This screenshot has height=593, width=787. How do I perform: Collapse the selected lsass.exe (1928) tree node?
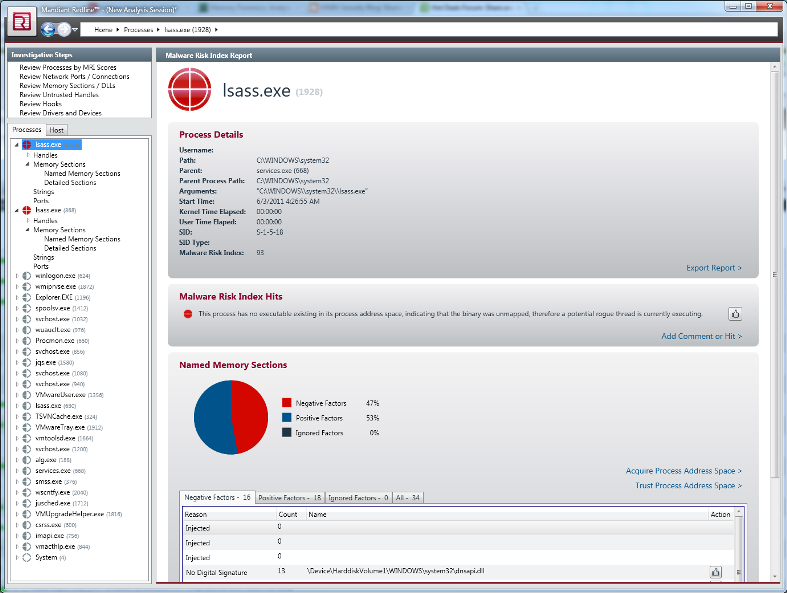16,145
